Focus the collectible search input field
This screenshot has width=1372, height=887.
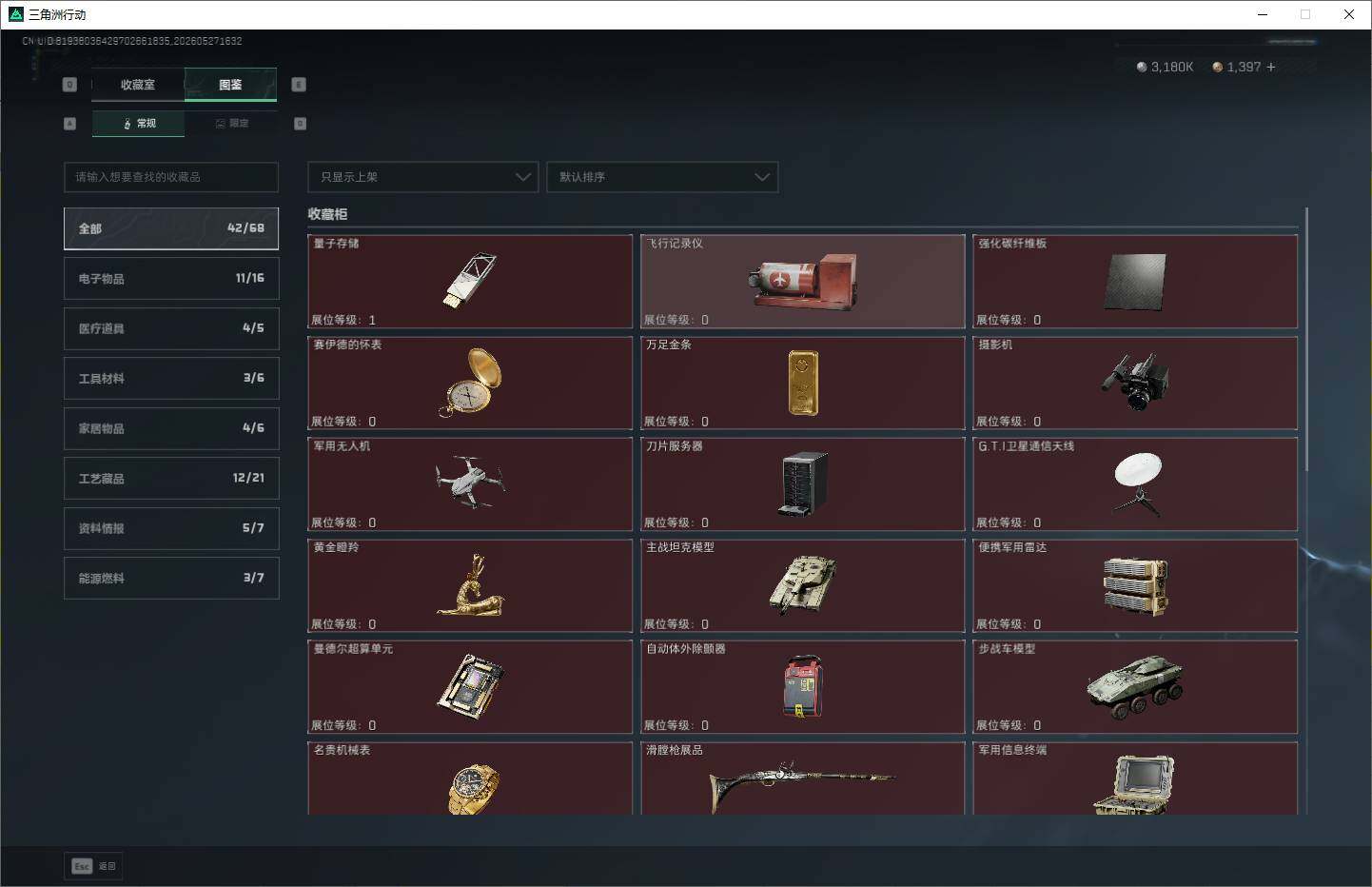[171, 177]
